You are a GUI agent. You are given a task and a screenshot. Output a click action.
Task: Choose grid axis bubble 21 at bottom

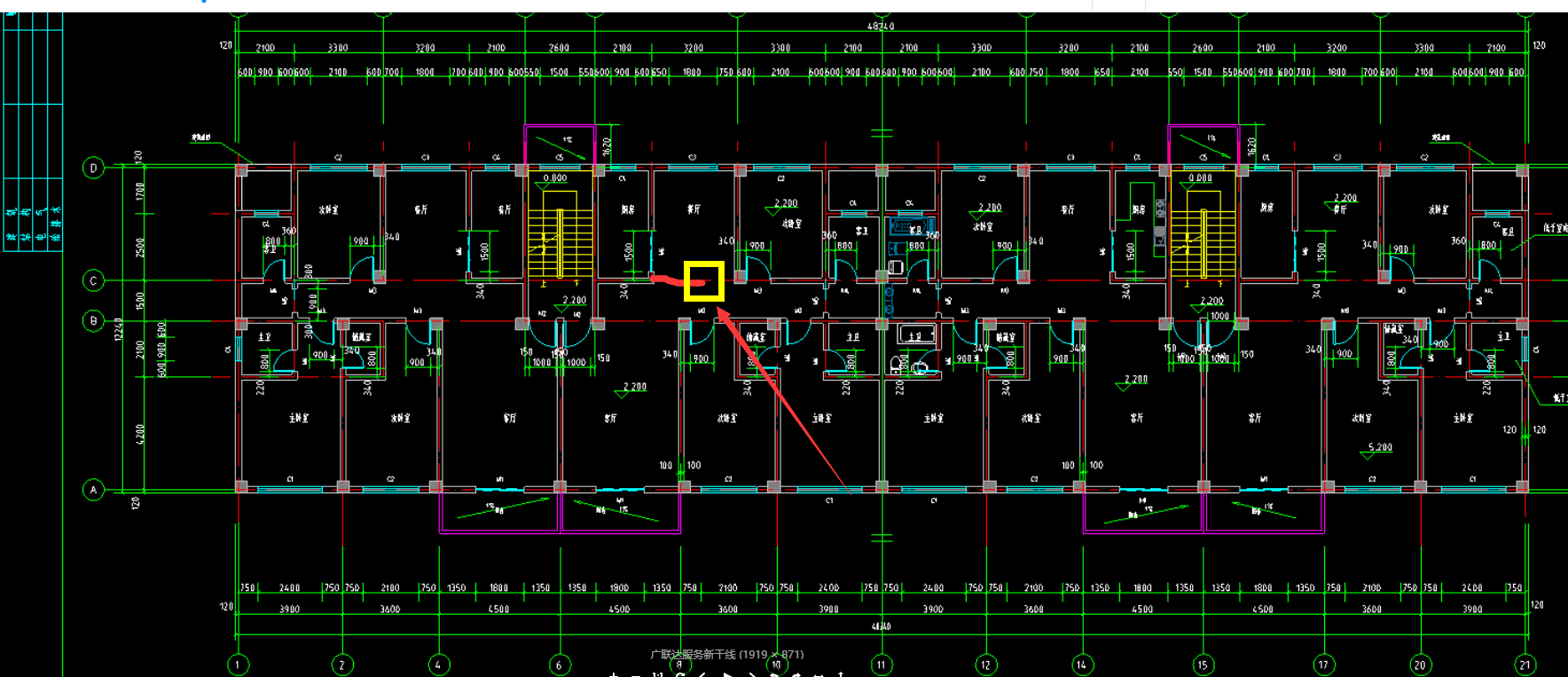point(1525,665)
